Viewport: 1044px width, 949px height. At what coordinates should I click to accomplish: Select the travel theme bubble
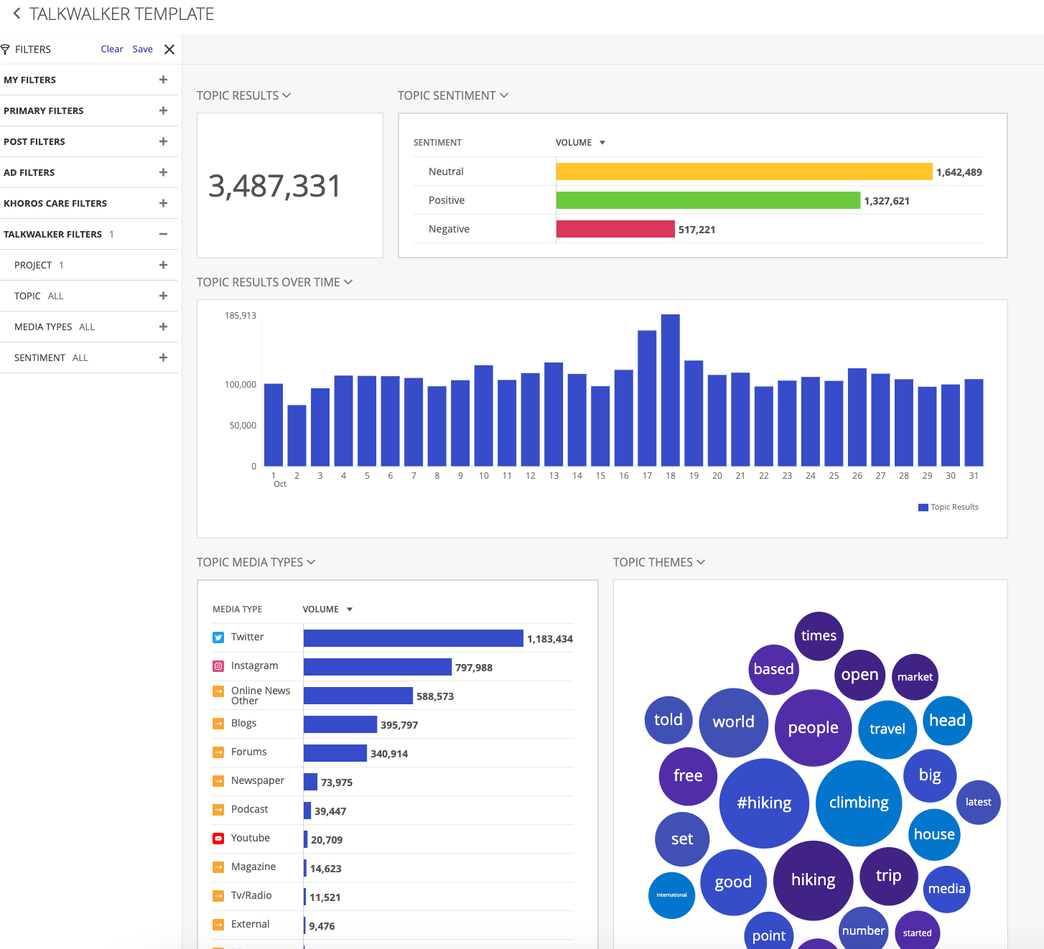click(888, 729)
